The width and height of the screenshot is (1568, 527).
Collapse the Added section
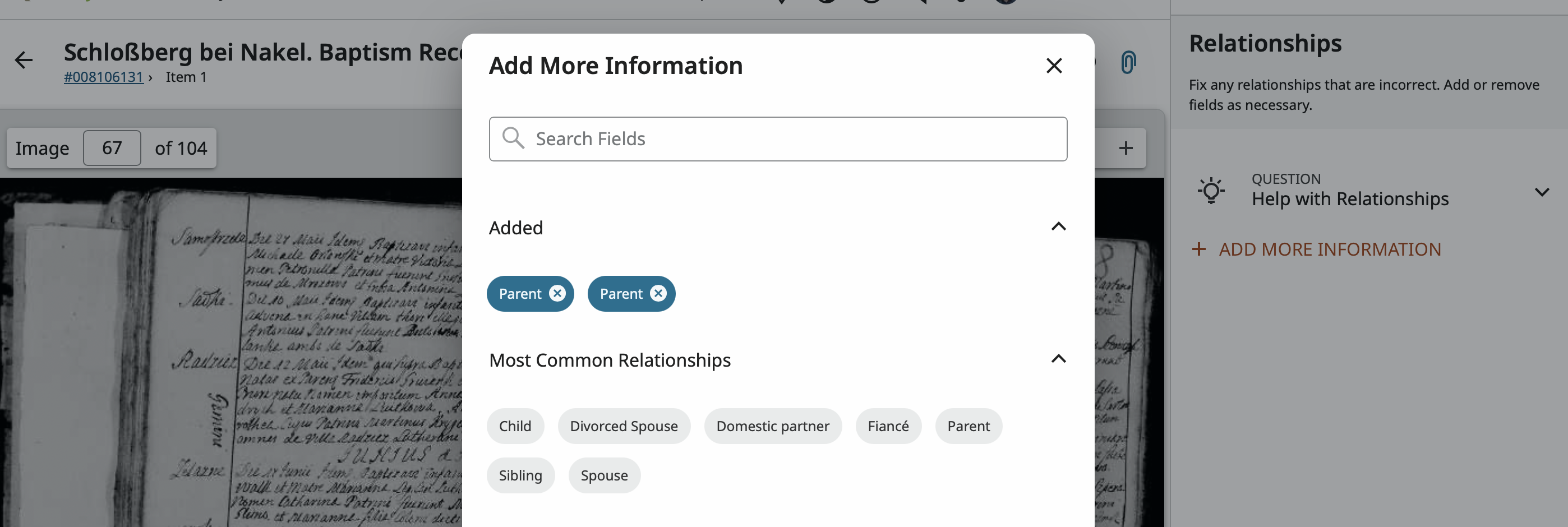tap(1059, 227)
